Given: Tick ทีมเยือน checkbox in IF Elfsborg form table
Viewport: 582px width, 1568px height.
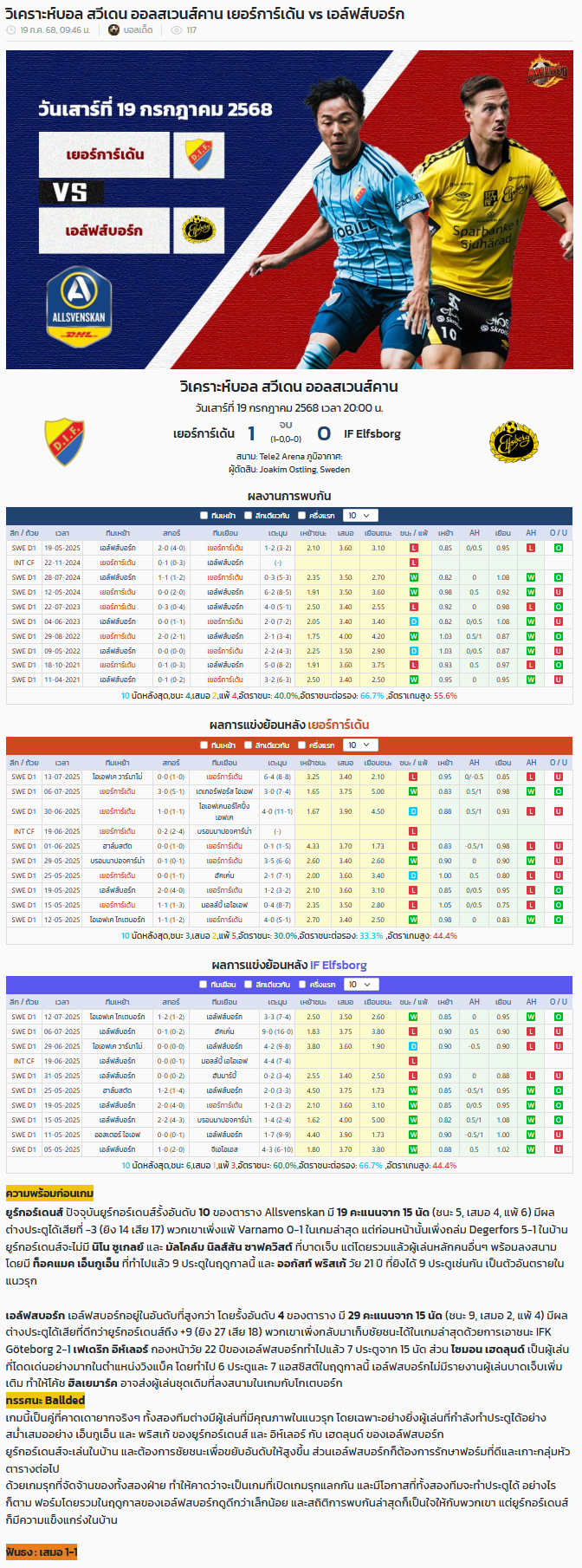Looking at the screenshot, I should click(204, 985).
